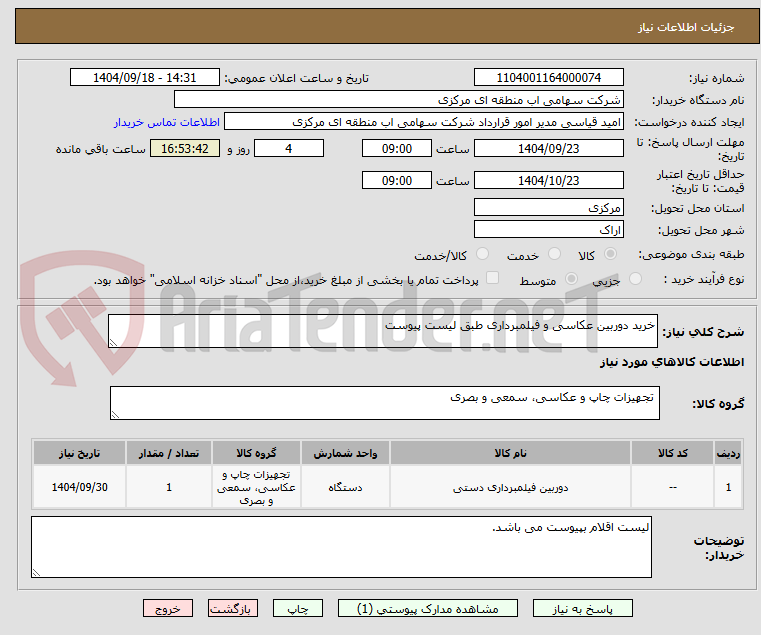Image resolution: width=761 pixels, height=635 pixels.
Task: Toggle the Islamic treasury payment checkbox
Action: 492,278
